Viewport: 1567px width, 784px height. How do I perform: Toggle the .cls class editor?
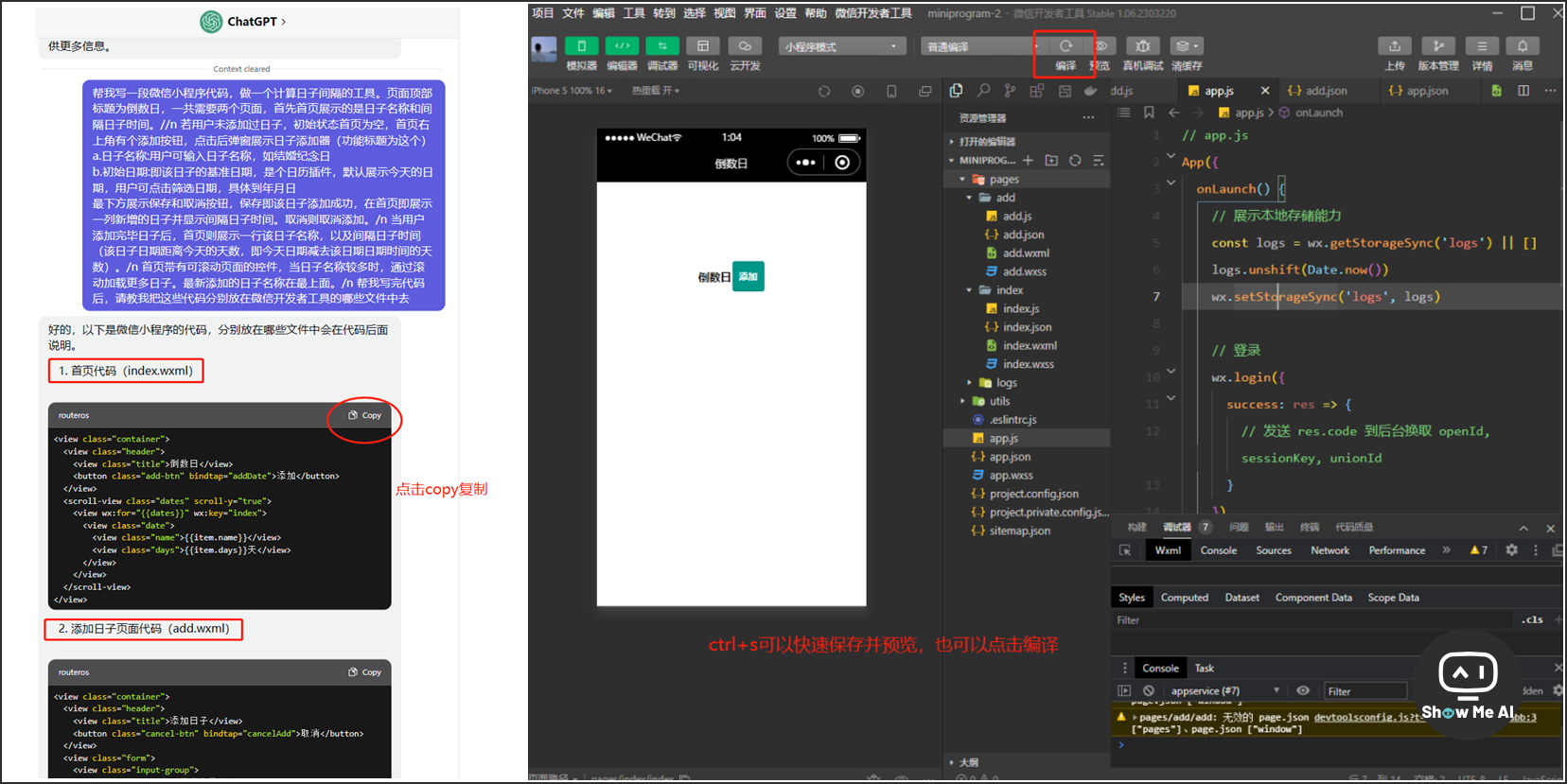click(x=1533, y=620)
